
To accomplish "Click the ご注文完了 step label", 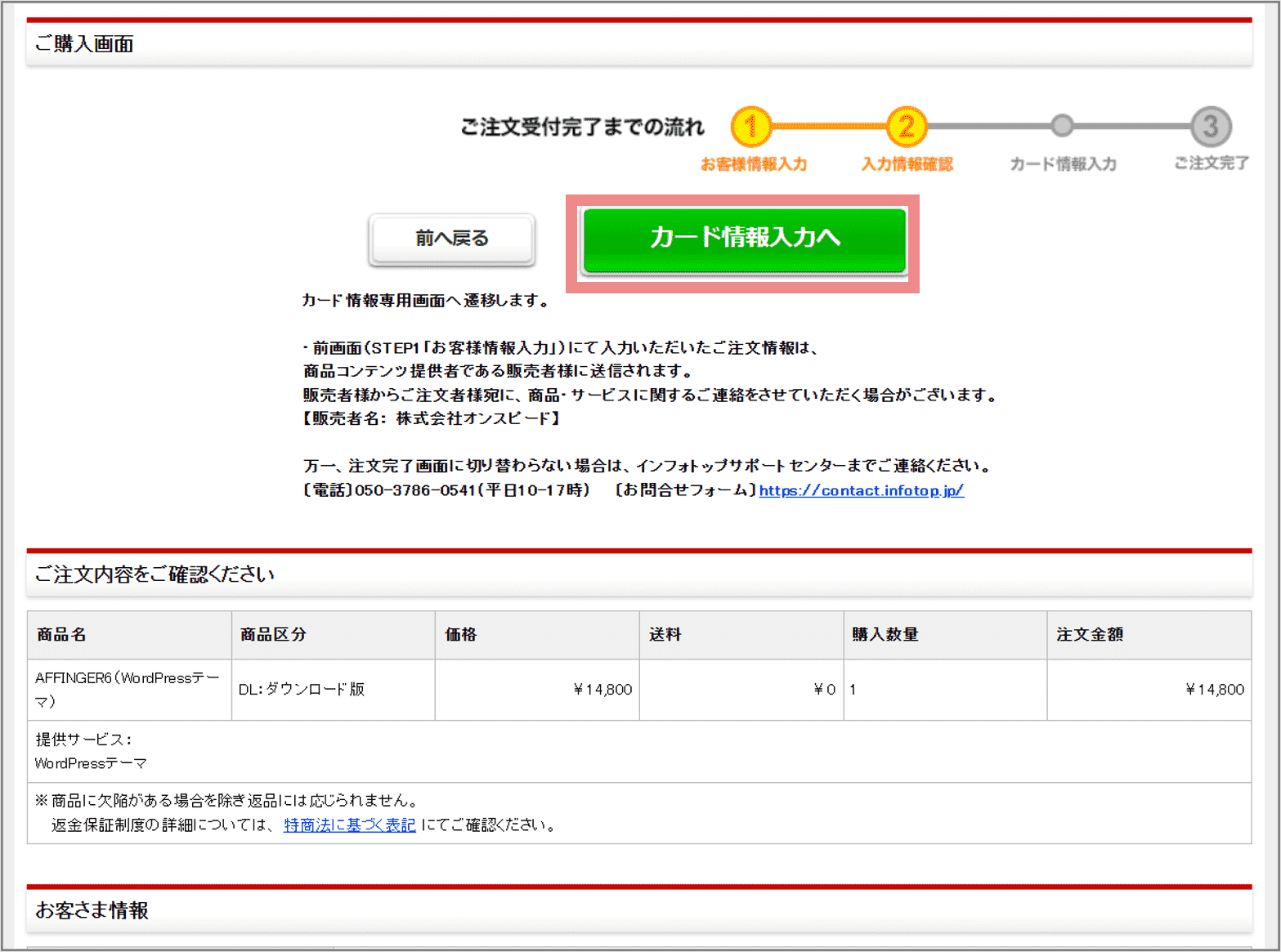I will click(x=1211, y=163).
